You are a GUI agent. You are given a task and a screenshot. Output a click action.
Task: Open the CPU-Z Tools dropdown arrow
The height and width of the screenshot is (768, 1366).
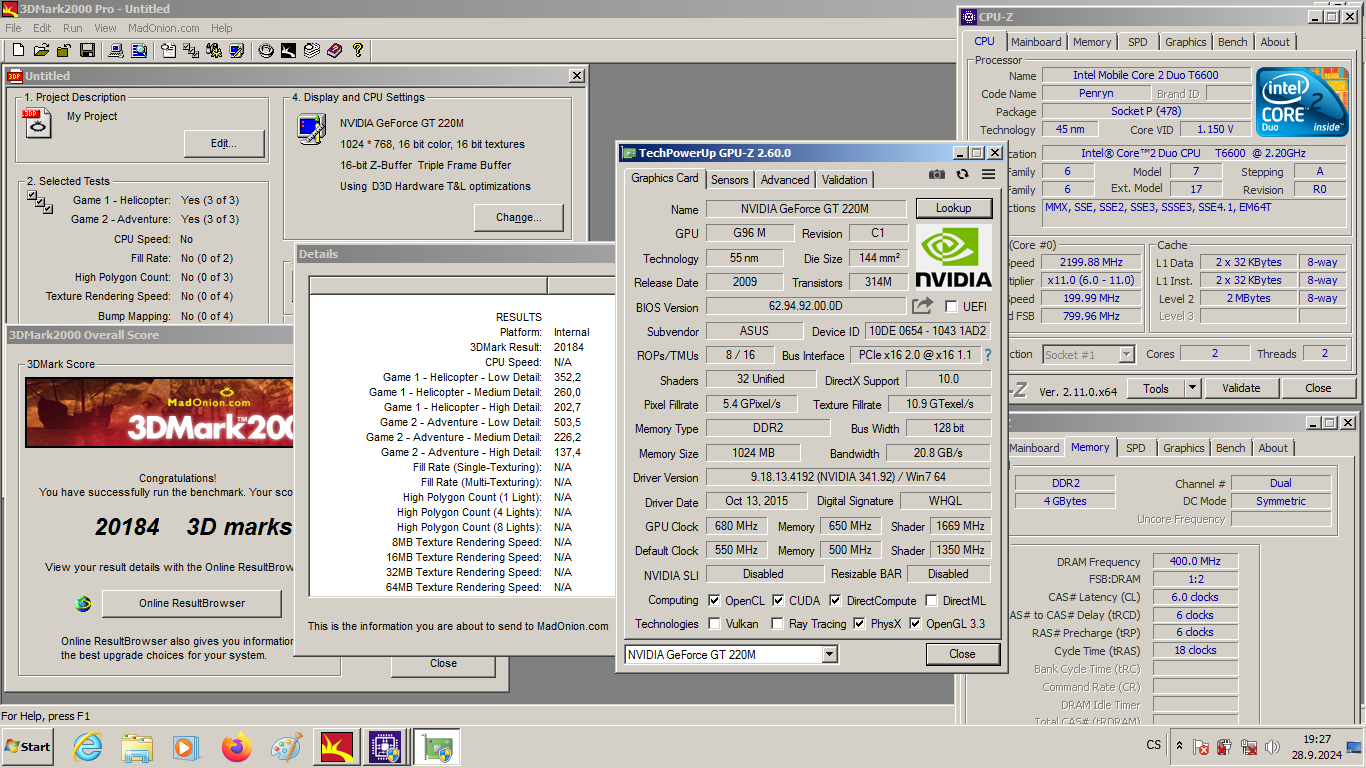click(1192, 388)
